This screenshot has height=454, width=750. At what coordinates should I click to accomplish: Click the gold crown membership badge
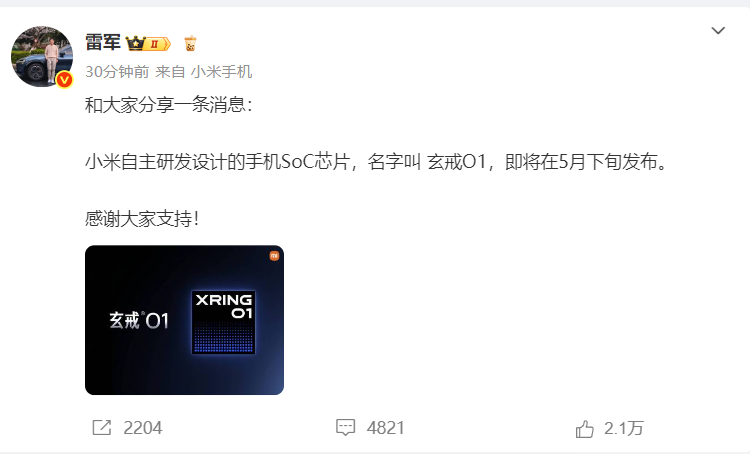pos(135,44)
